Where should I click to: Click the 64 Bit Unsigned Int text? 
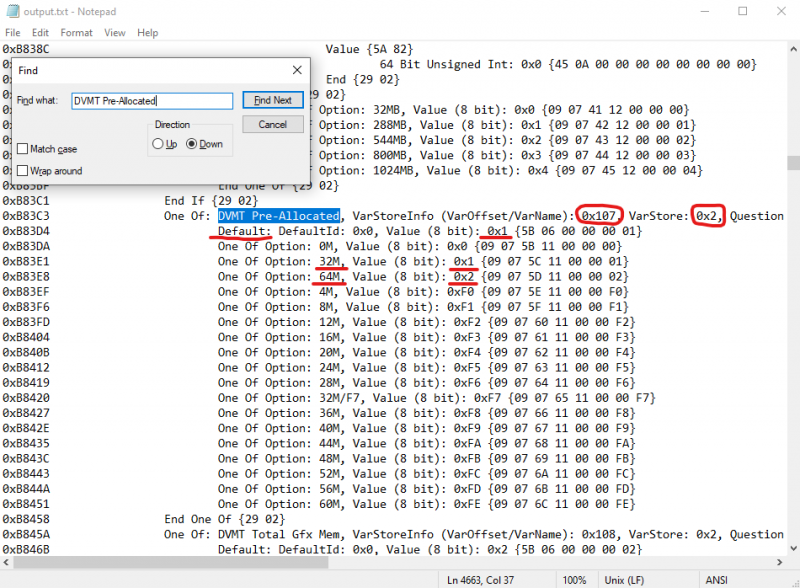point(447,64)
